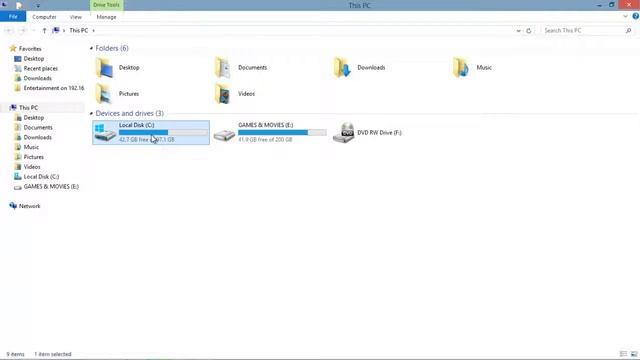640x360 pixels.
Task: Switch to large icons view in status bar
Action: [634, 354]
